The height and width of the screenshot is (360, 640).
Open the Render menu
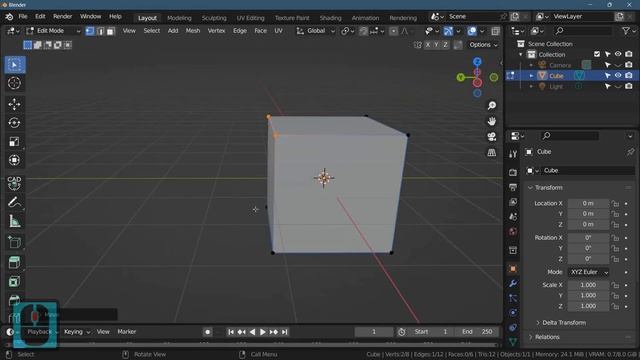coord(62,16)
